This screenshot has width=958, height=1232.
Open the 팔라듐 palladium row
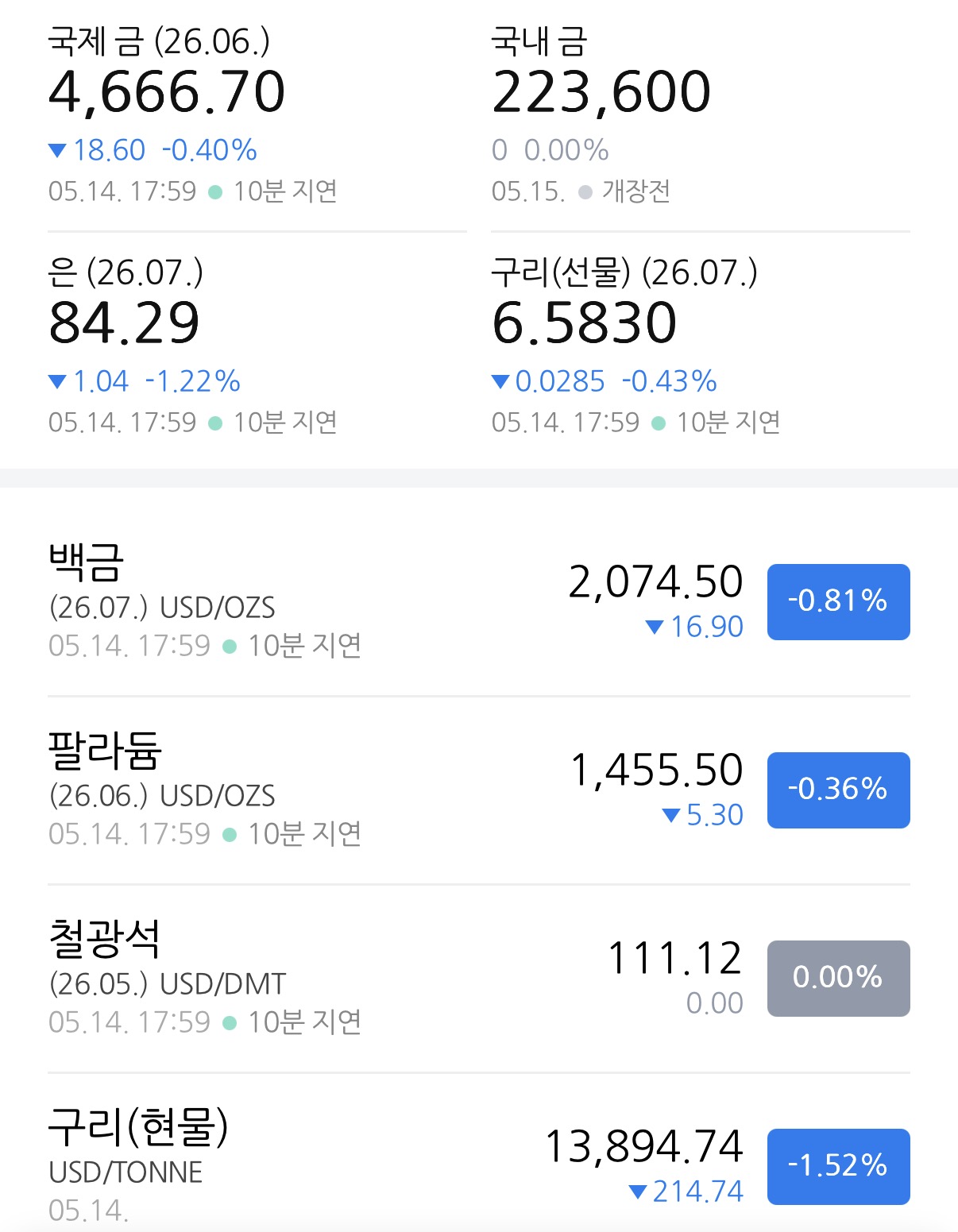pos(479,790)
